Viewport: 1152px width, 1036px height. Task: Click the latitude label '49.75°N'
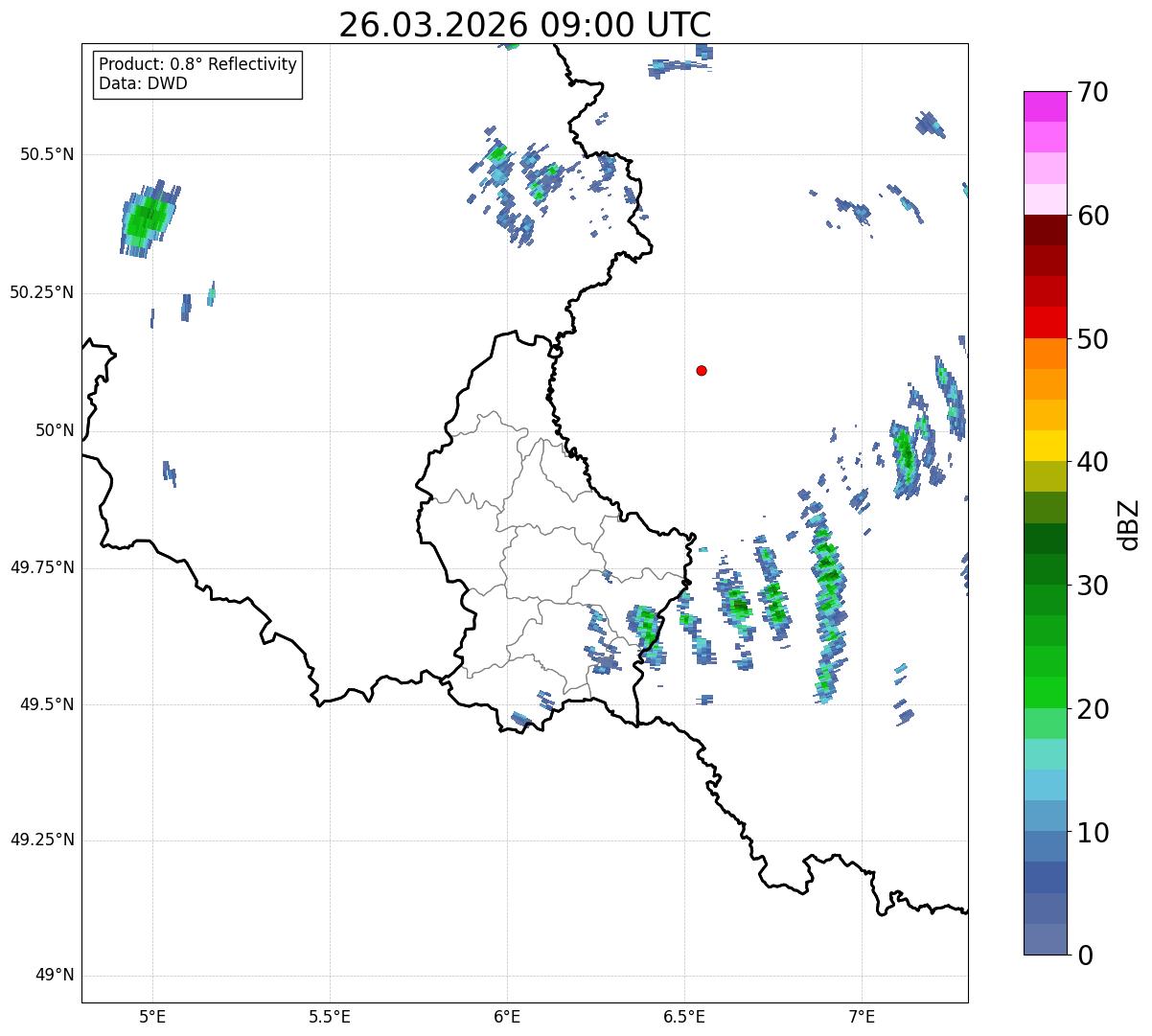point(42,567)
